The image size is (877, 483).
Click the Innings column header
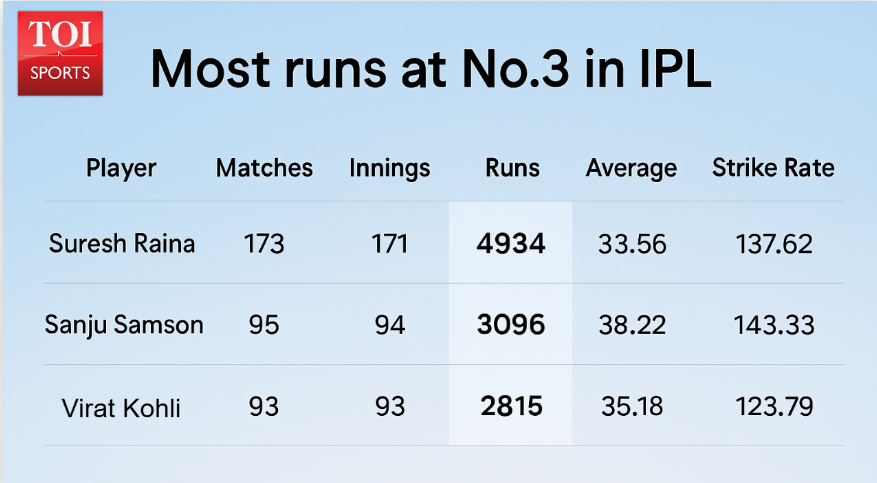tap(390, 168)
